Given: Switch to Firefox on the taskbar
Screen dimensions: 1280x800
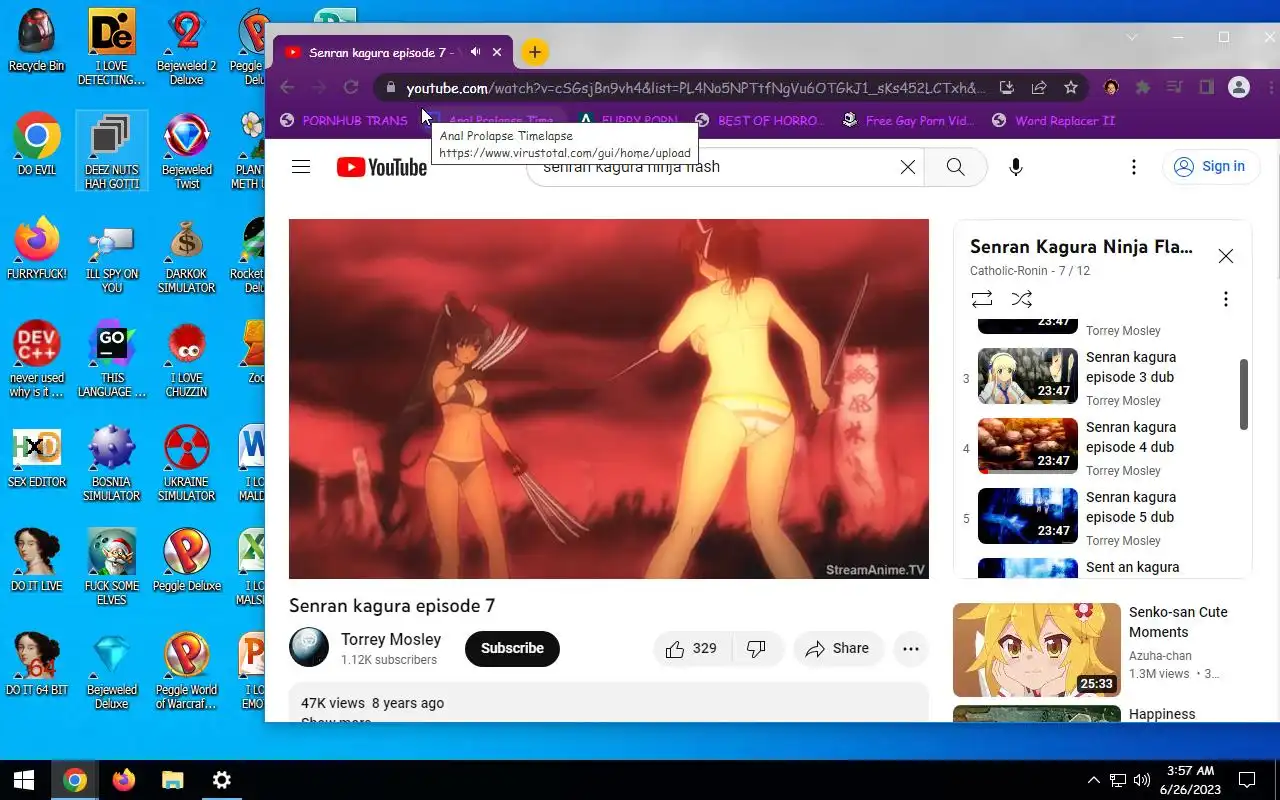Looking at the screenshot, I should [123, 780].
